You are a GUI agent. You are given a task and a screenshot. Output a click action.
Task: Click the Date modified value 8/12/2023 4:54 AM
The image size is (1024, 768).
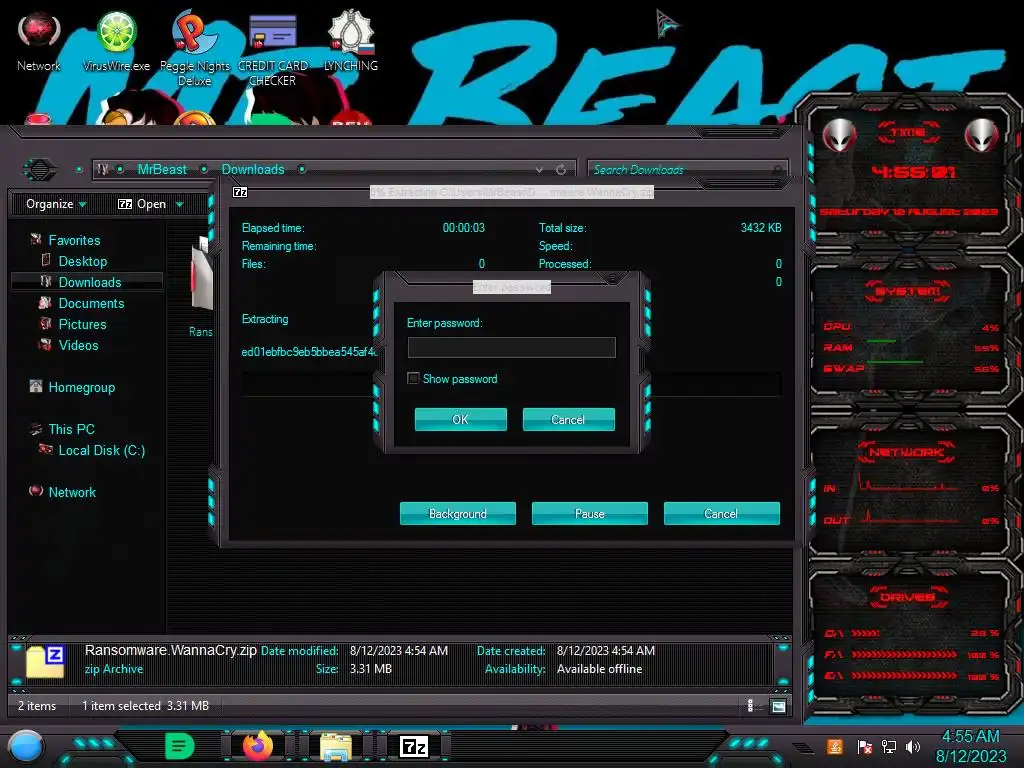[398, 650]
